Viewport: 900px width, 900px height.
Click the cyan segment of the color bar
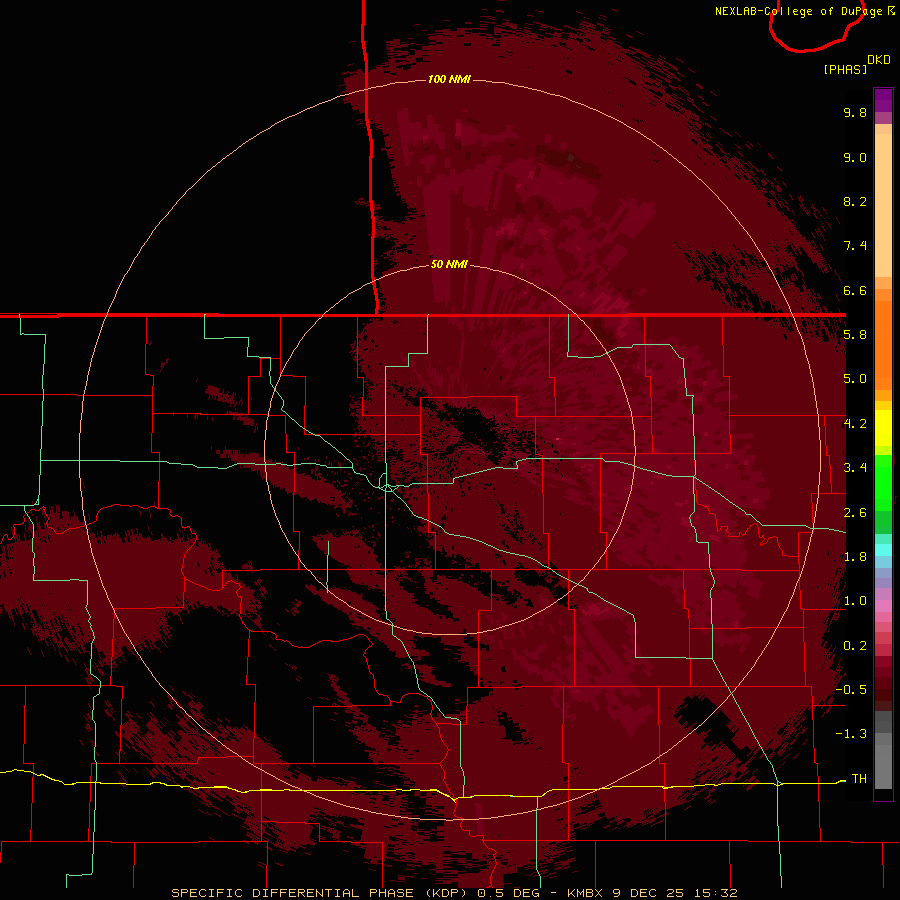click(883, 550)
